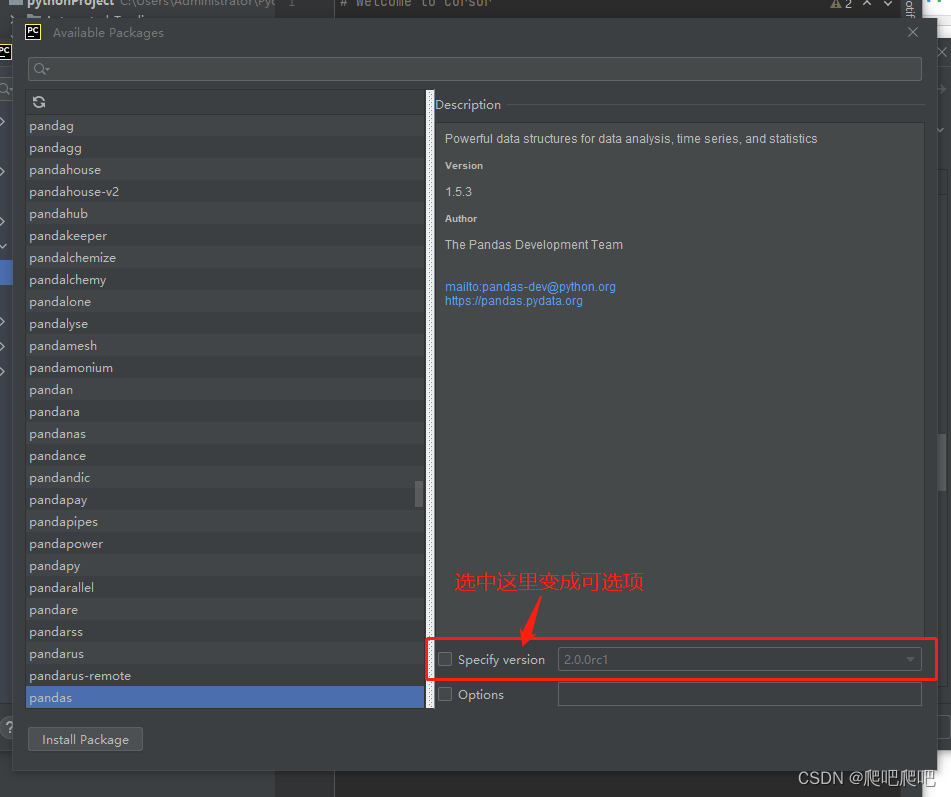Select the pandalchemize package
The image size is (951, 797).
pos(225,258)
